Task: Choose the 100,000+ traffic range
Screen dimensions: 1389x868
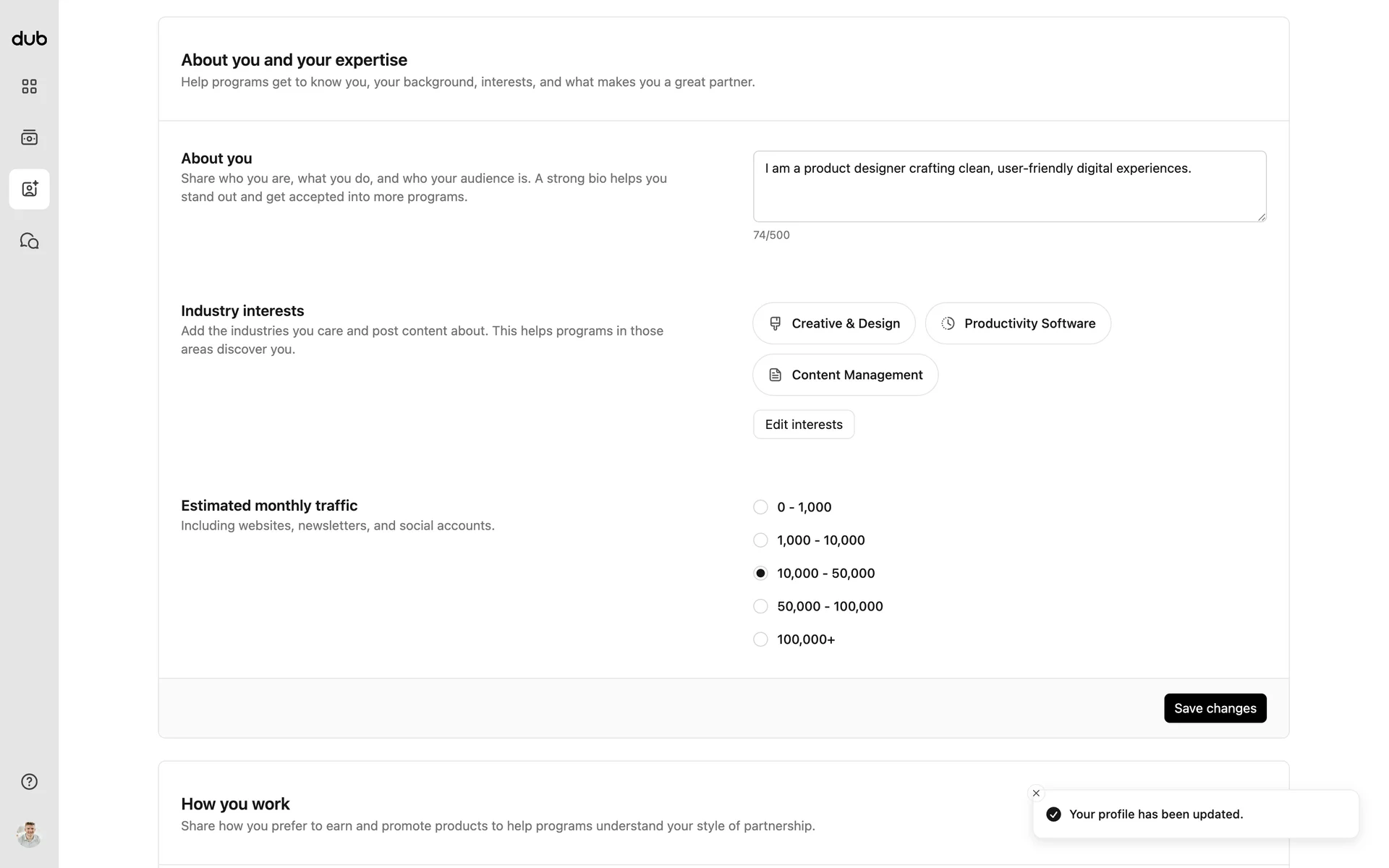Action: (760, 639)
